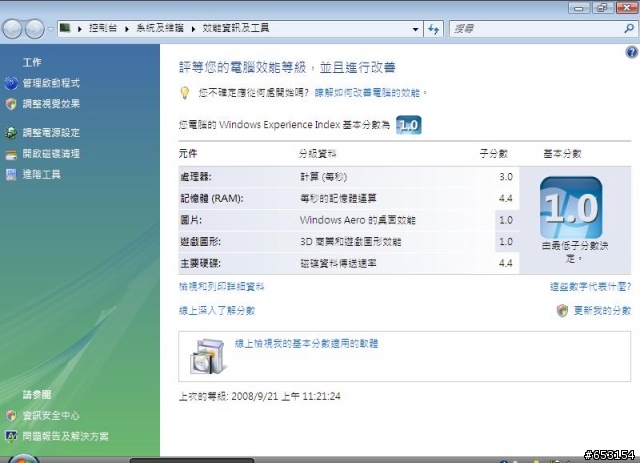The image size is (640, 463).
Task: Open the address bar history dropdown
Action: point(415,29)
